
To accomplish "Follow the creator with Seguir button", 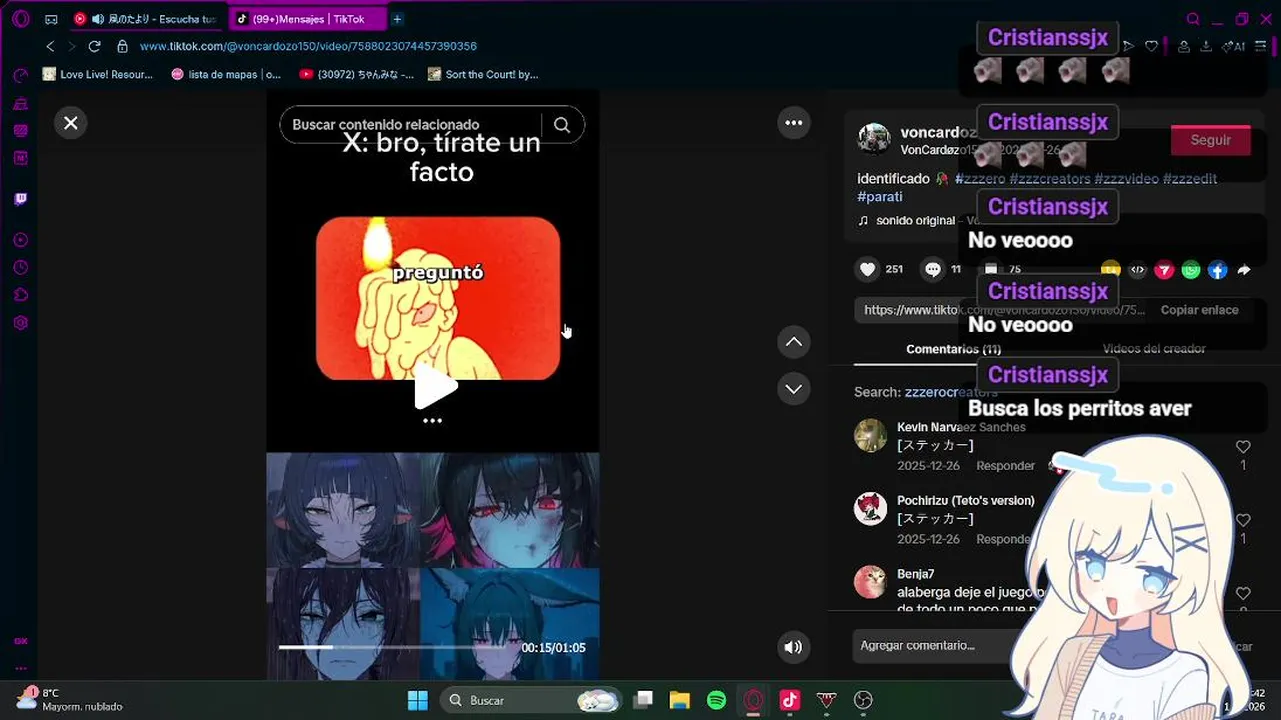I will [1210, 140].
